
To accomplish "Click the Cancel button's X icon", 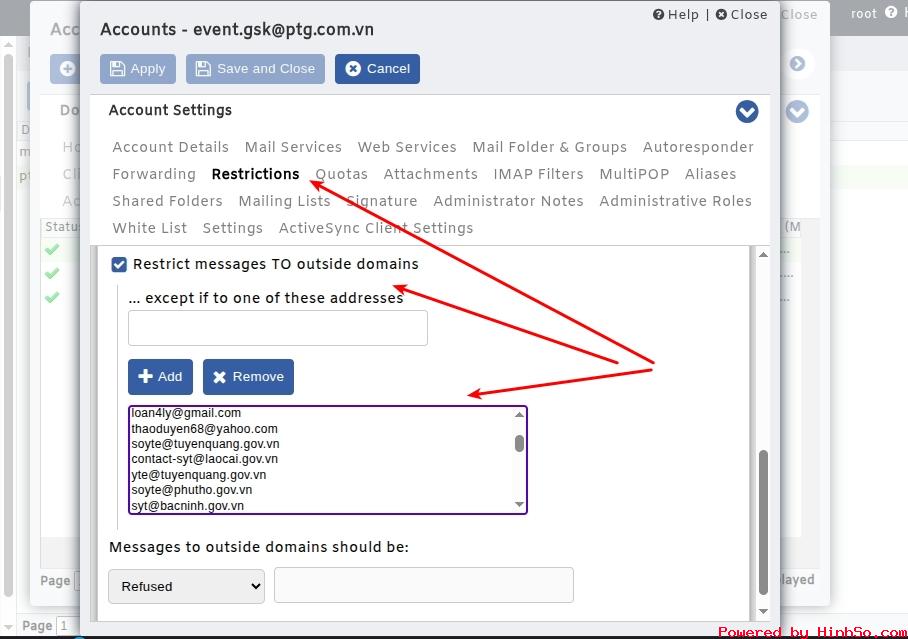I will pos(353,69).
